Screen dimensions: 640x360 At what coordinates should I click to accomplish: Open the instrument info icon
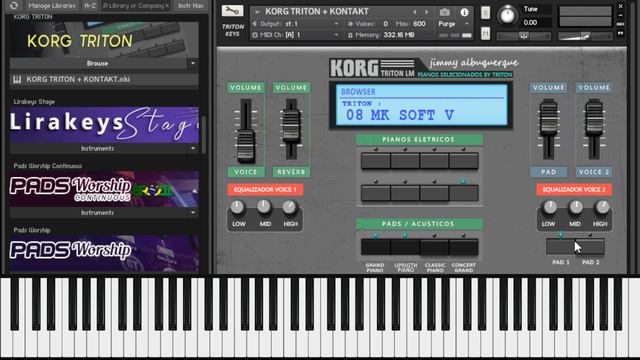click(464, 12)
